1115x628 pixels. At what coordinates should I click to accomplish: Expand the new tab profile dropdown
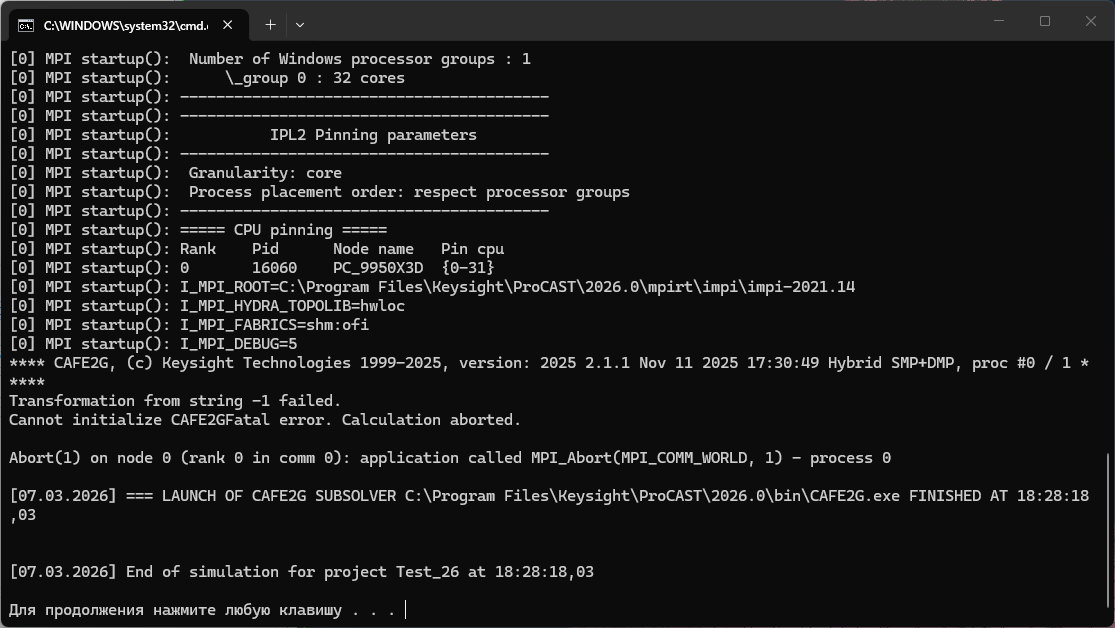(x=300, y=24)
